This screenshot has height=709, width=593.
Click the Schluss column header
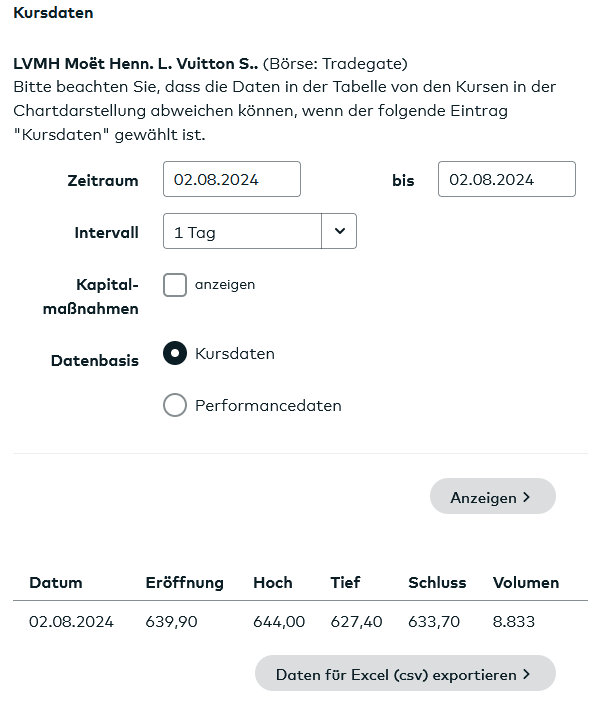(x=437, y=582)
